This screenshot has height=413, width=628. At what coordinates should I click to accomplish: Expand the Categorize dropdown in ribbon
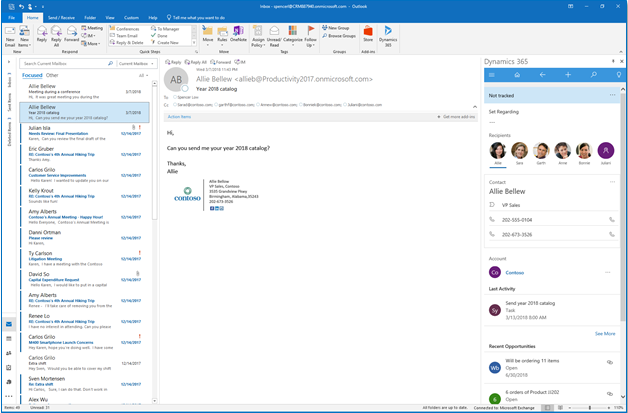click(x=292, y=39)
